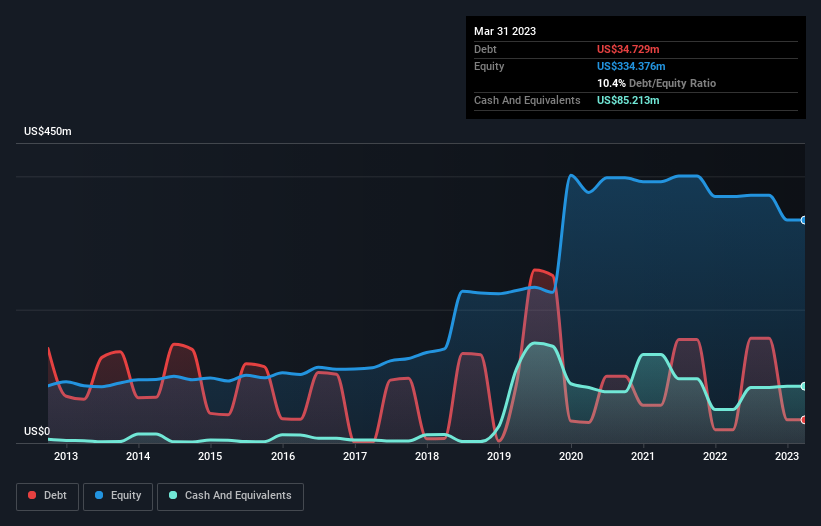This screenshot has height=526, width=821.
Task: Click the Equity label in tooltip
Action: point(489,66)
